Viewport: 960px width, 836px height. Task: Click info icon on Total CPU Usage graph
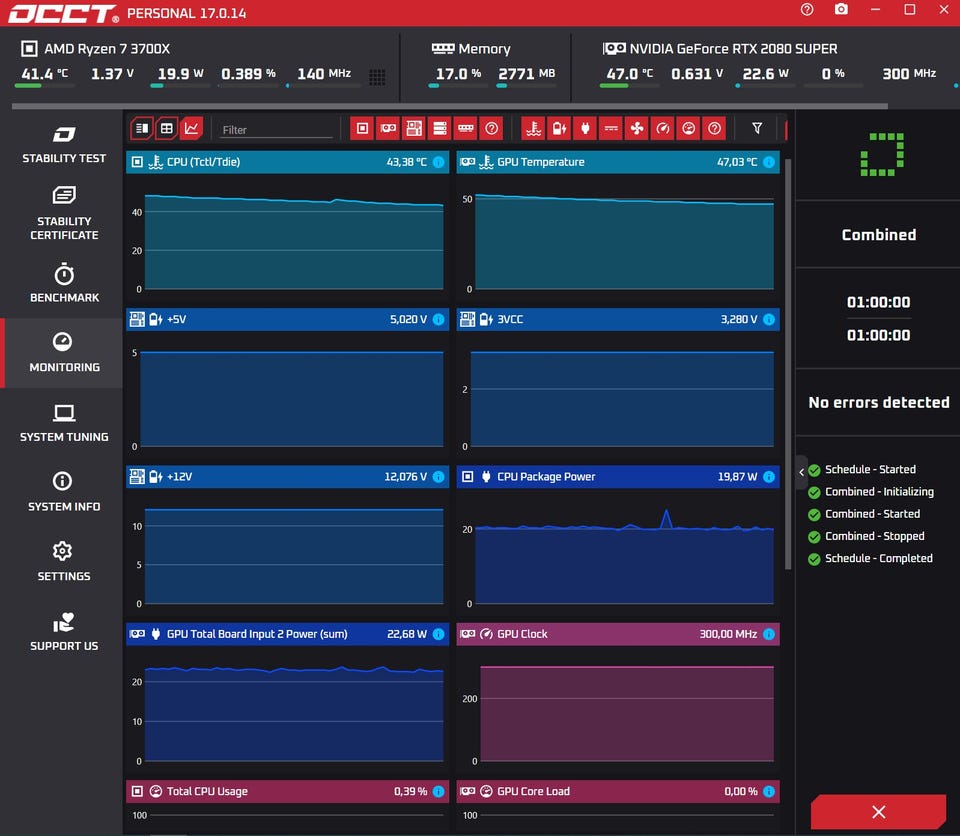438,792
